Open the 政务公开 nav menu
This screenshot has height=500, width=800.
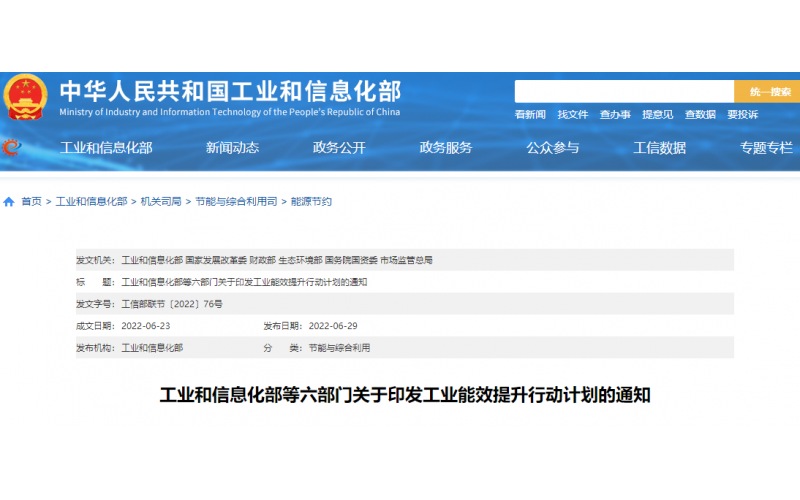click(339, 148)
